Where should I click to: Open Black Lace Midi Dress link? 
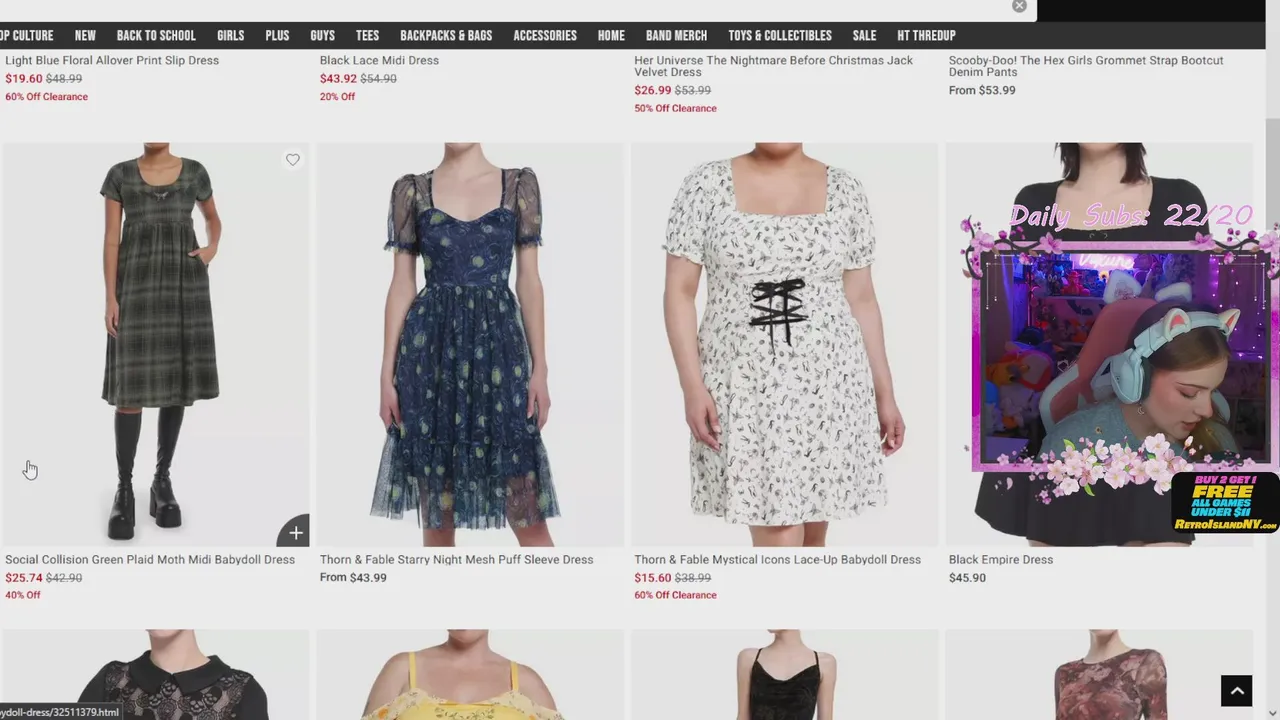[379, 60]
